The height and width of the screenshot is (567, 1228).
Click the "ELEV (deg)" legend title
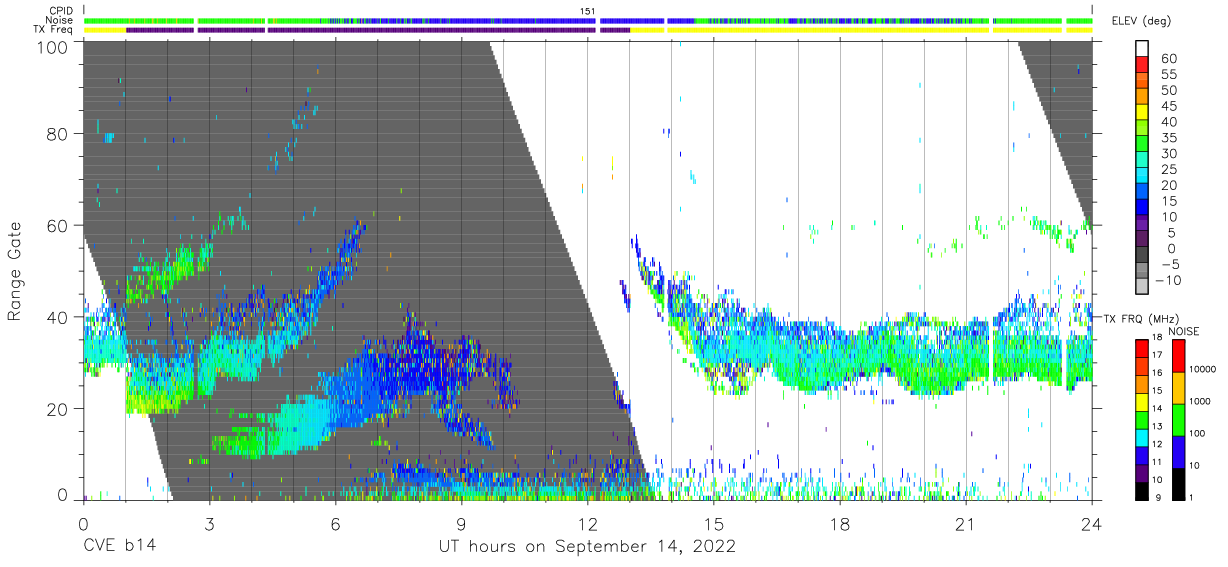pyautogui.click(x=1141, y=20)
